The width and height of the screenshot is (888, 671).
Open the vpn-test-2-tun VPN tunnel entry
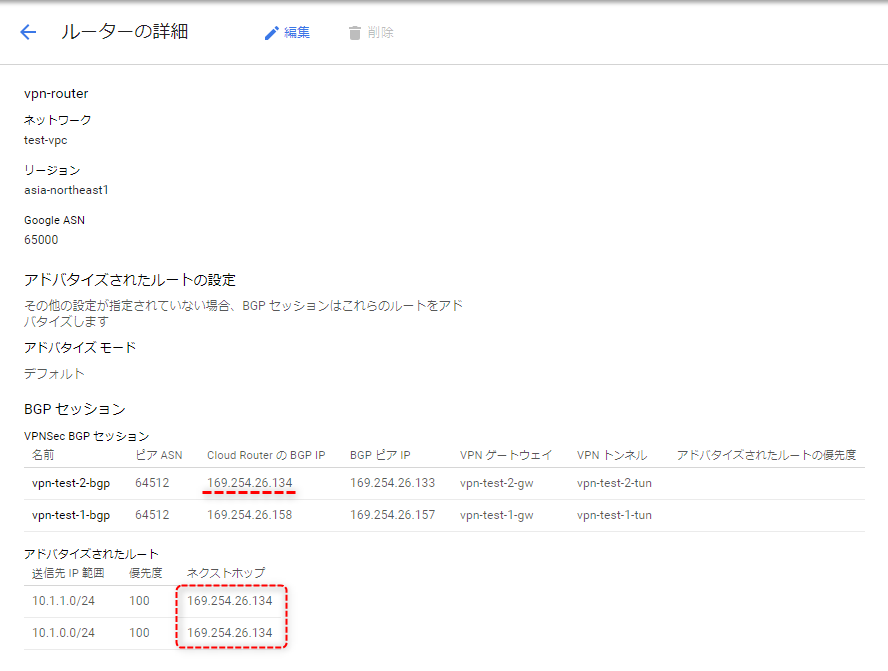point(612,482)
